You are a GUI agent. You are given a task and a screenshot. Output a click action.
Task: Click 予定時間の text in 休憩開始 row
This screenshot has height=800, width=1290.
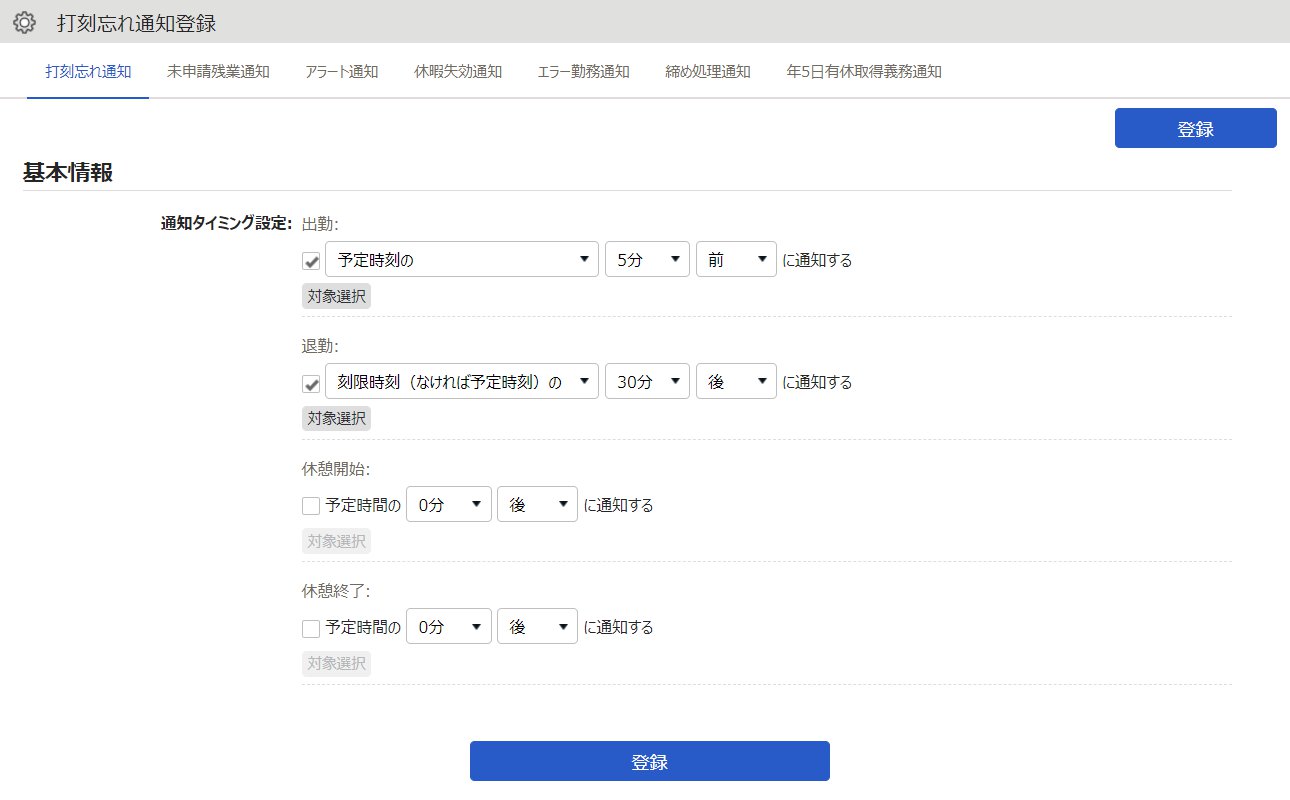(363, 505)
